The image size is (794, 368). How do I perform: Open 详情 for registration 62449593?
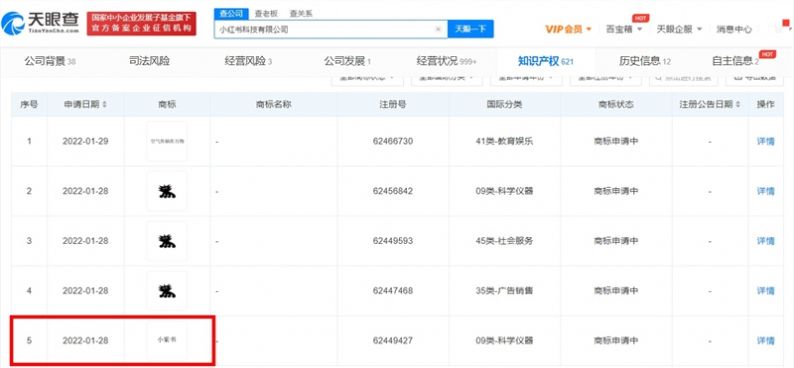[765, 241]
